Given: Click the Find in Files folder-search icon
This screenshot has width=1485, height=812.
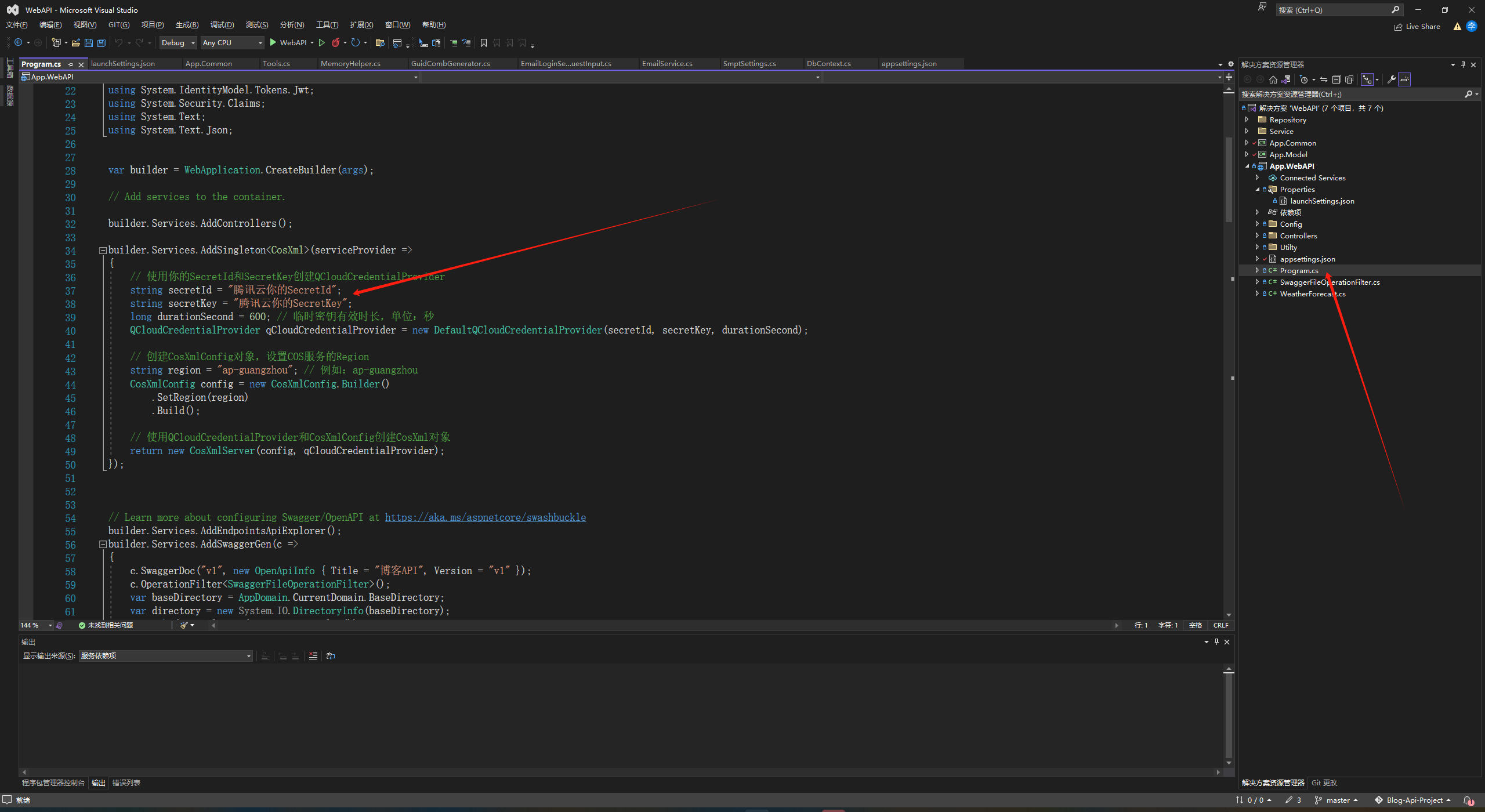Looking at the screenshot, I should 380,42.
